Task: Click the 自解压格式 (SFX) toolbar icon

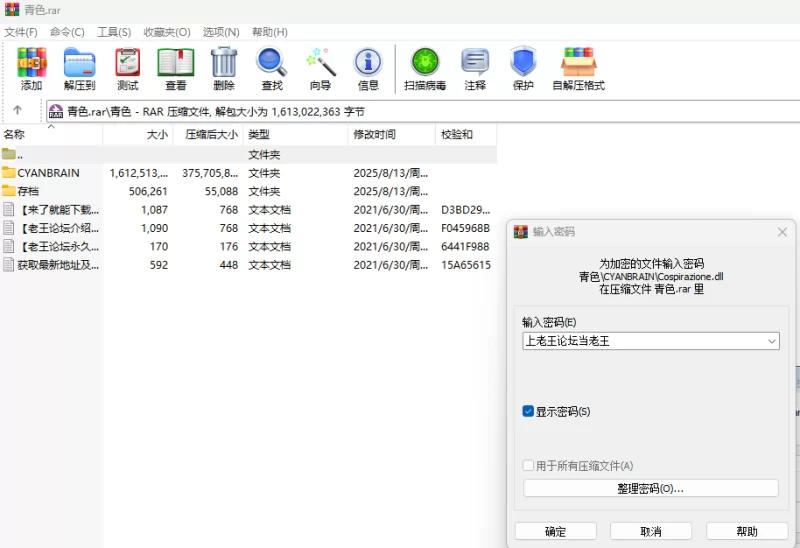Action: [x=579, y=63]
